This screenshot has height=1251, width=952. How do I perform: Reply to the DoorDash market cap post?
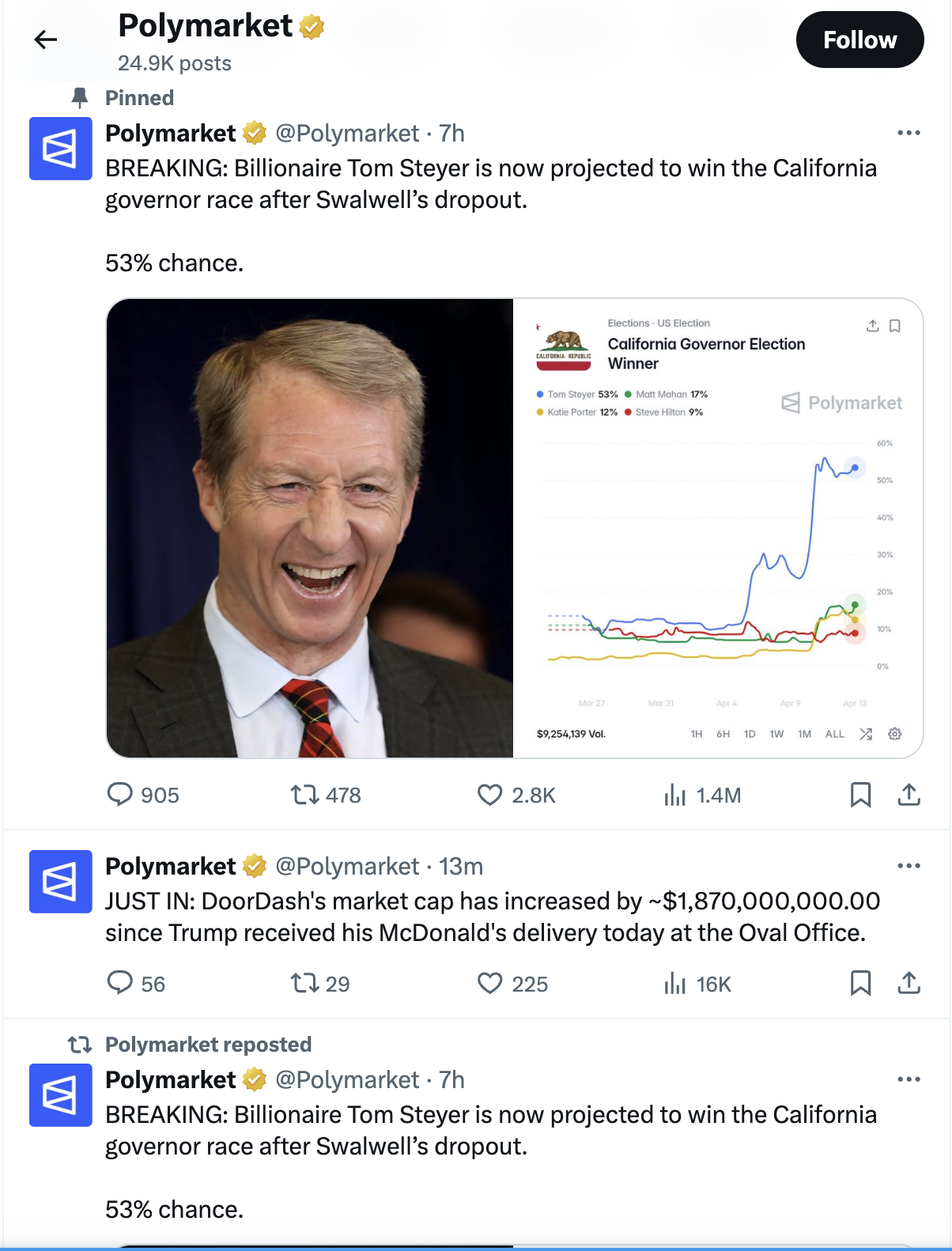pyautogui.click(x=120, y=983)
